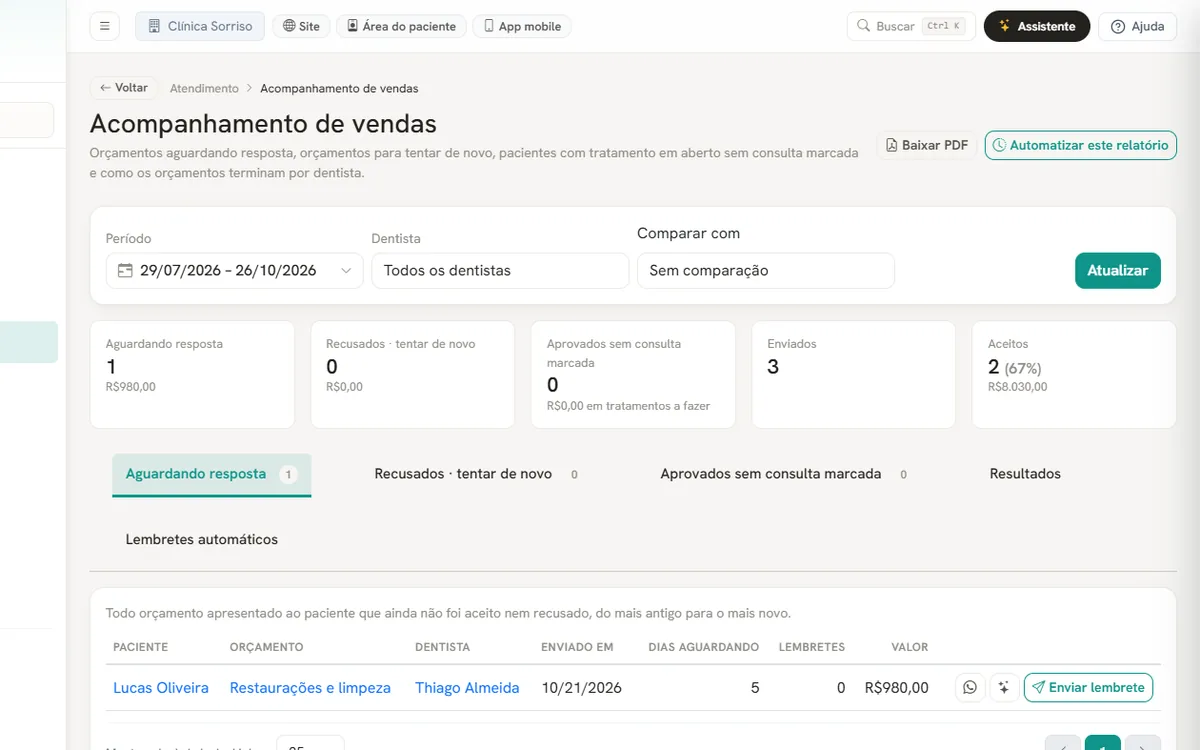Click the 10/21/2026 sent date cell
1200x750 pixels.
(x=582, y=687)
